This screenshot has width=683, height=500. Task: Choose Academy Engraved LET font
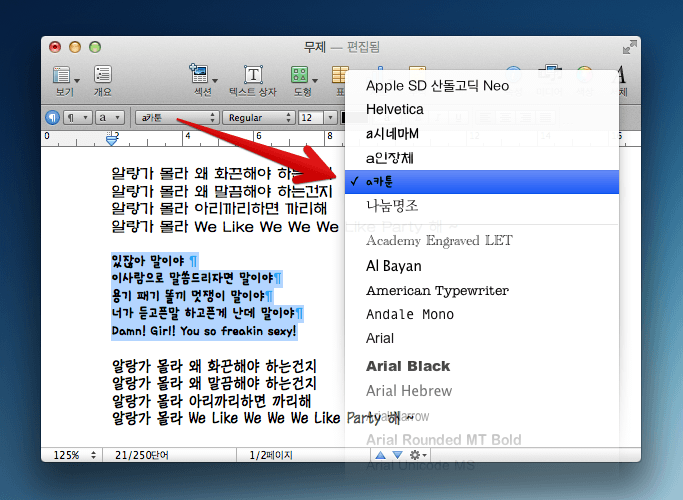482,240
